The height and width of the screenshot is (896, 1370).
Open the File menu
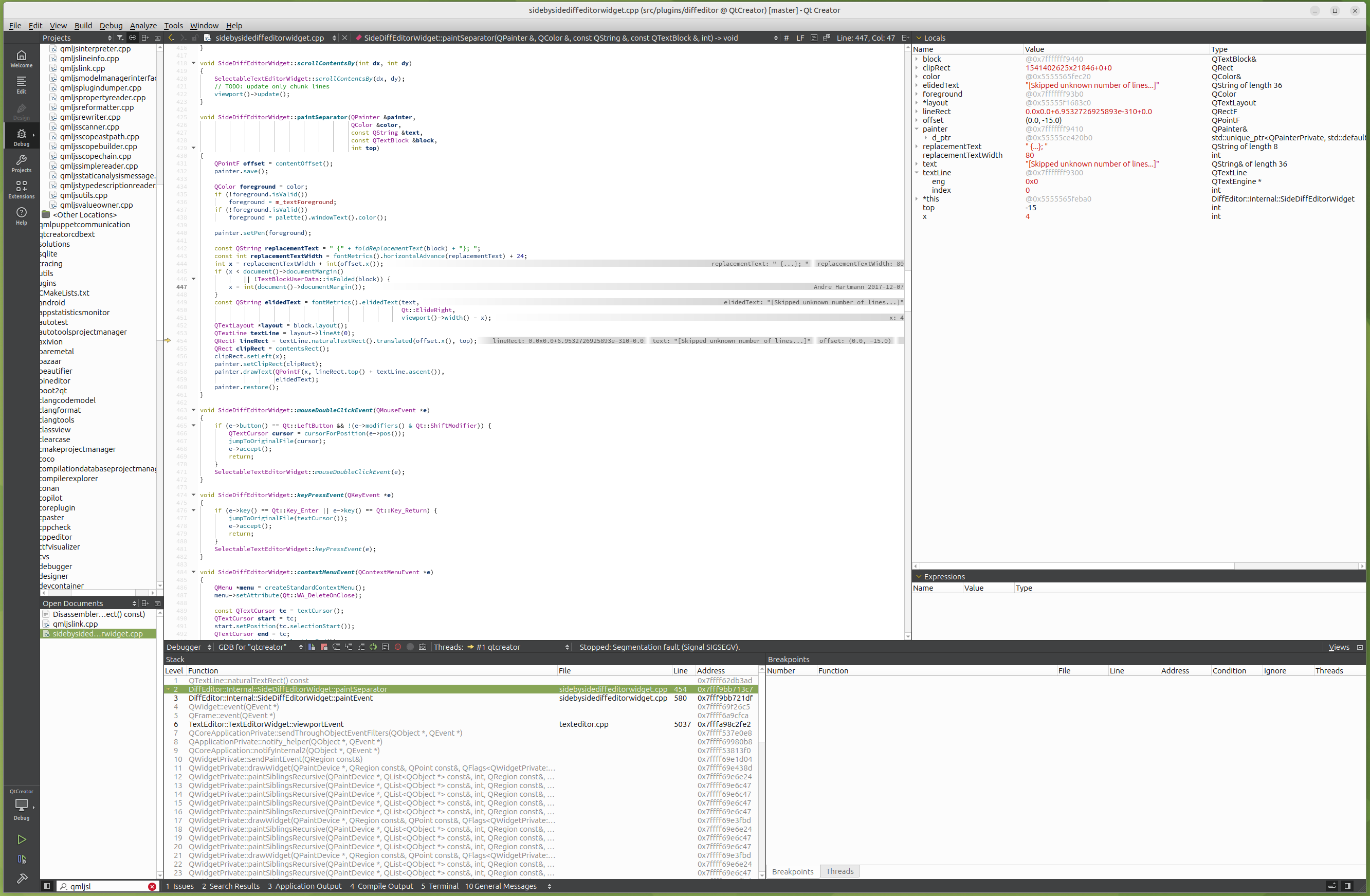point(15,25)
